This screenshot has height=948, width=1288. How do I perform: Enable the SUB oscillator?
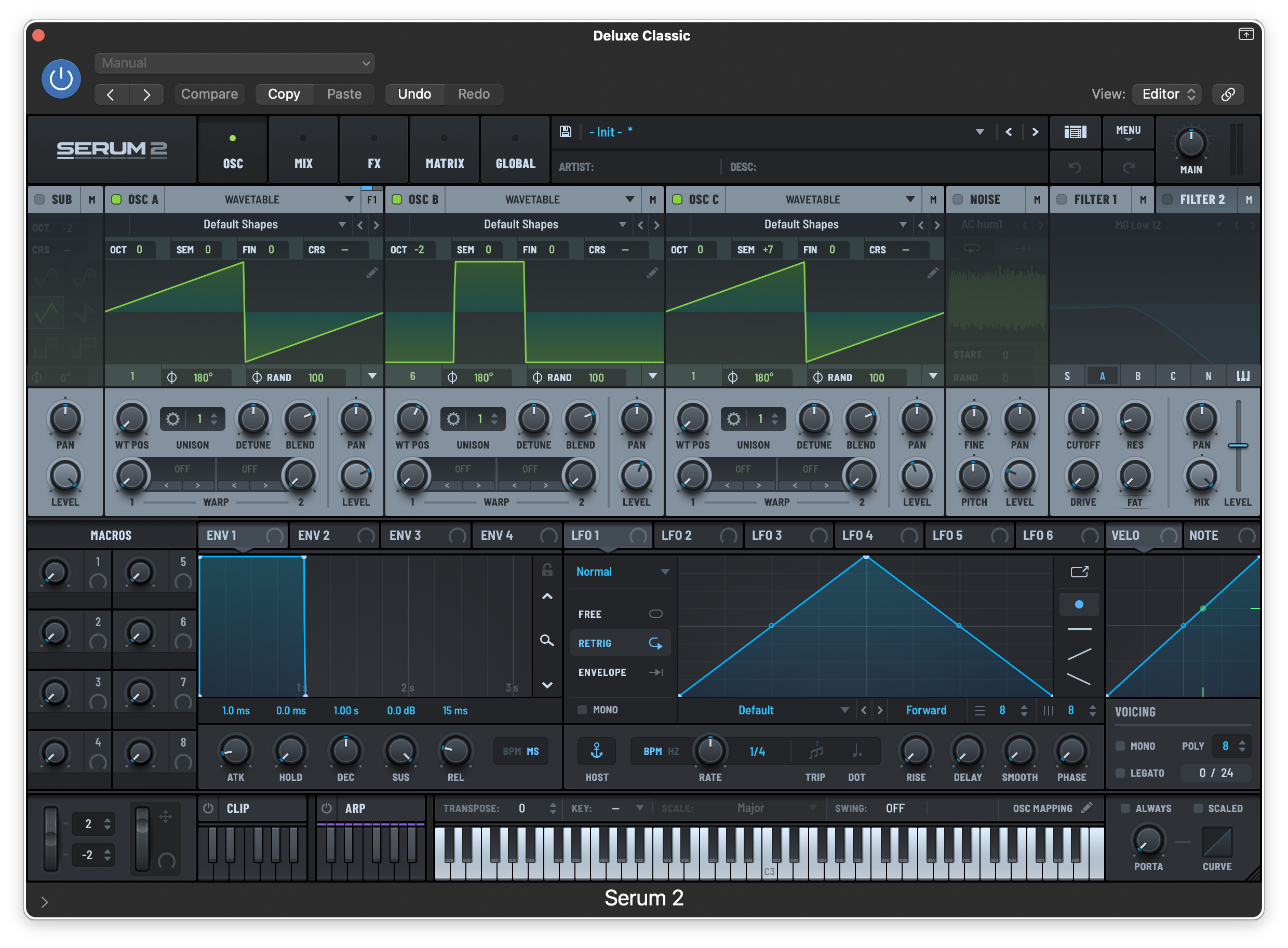pyautogui.click(x=39, y=199)
